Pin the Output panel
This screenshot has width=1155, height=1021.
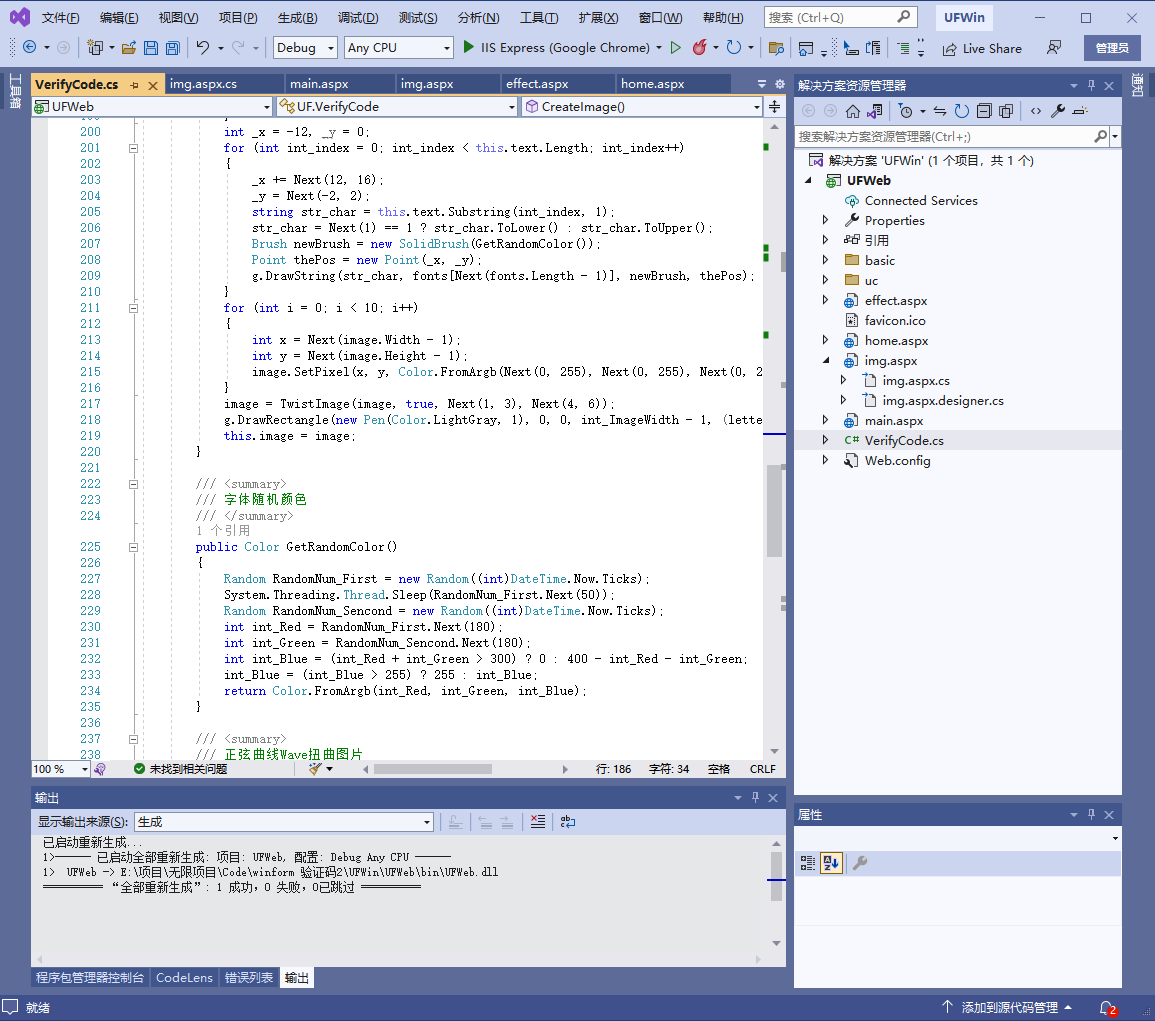click(x=755, y=798)
